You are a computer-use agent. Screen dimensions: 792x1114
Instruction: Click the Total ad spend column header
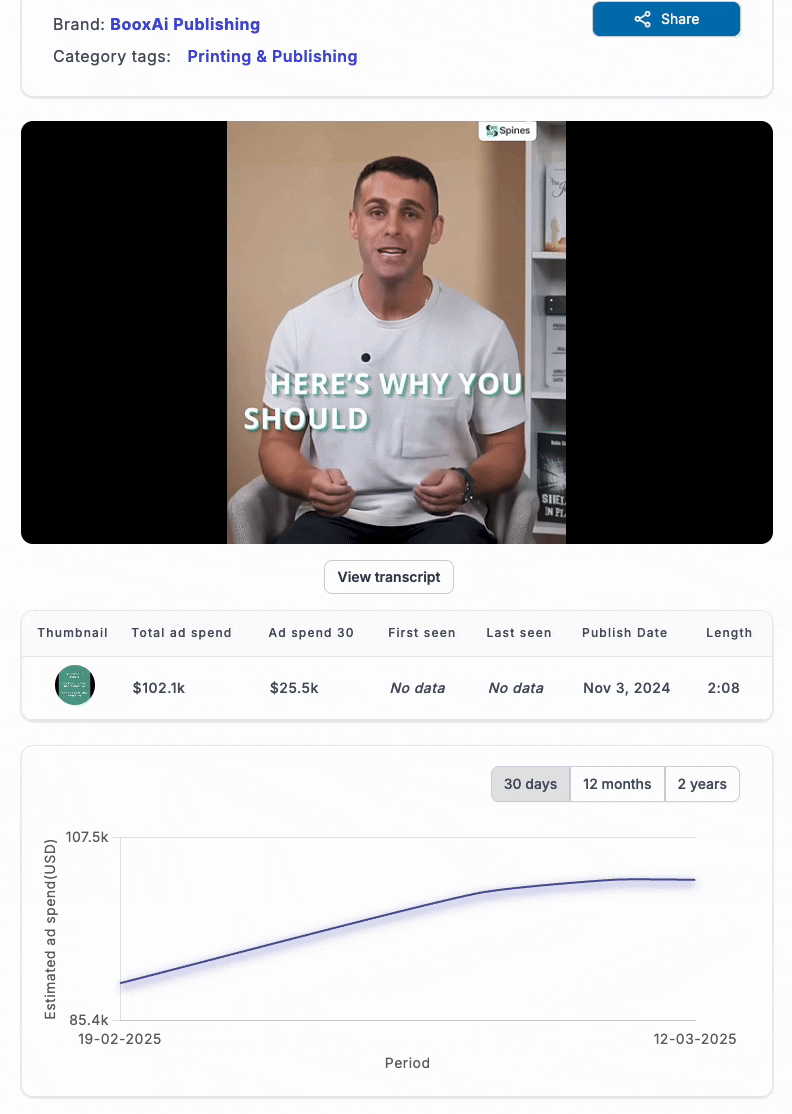click(181, 633)
